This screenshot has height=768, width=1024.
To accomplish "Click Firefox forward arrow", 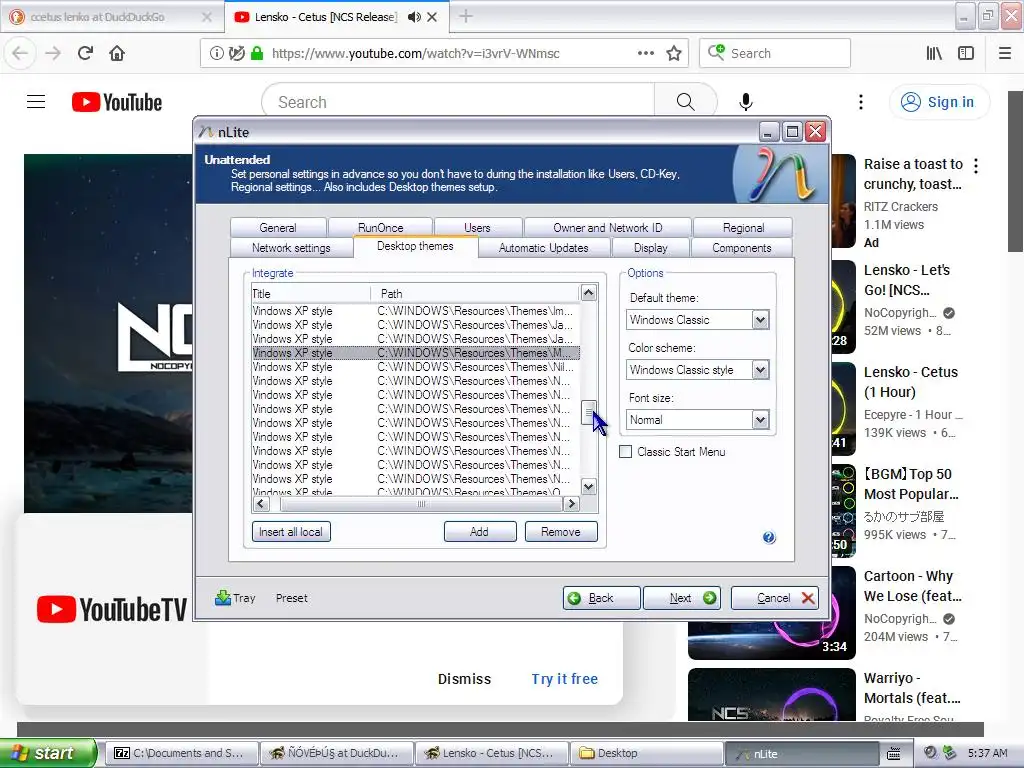I will coord(53,53).
